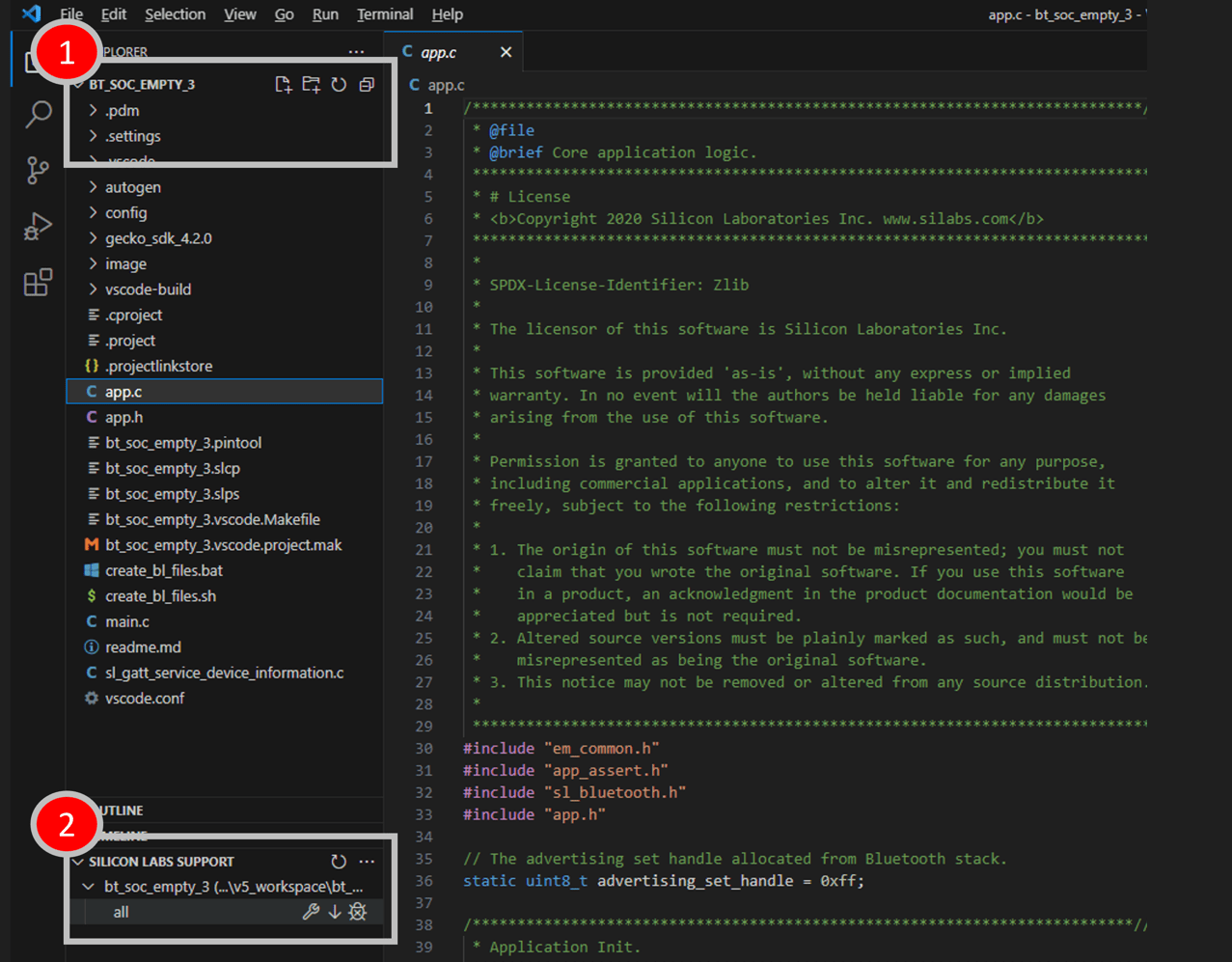
Task: Collapse all folders in explorer
Action: pyautogui.click(x=367, y=85)
